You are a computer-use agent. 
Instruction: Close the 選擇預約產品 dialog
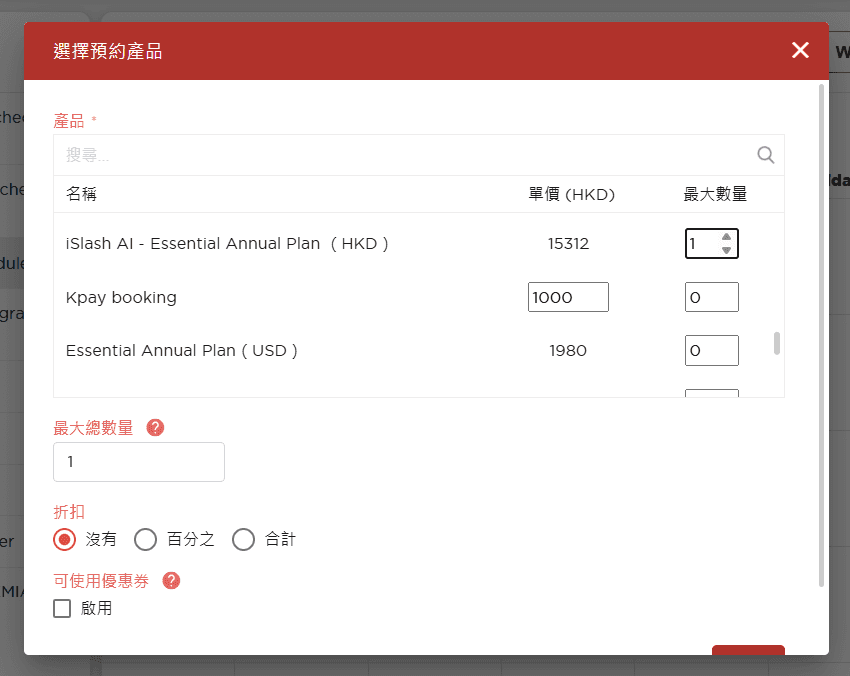(800, 50)
